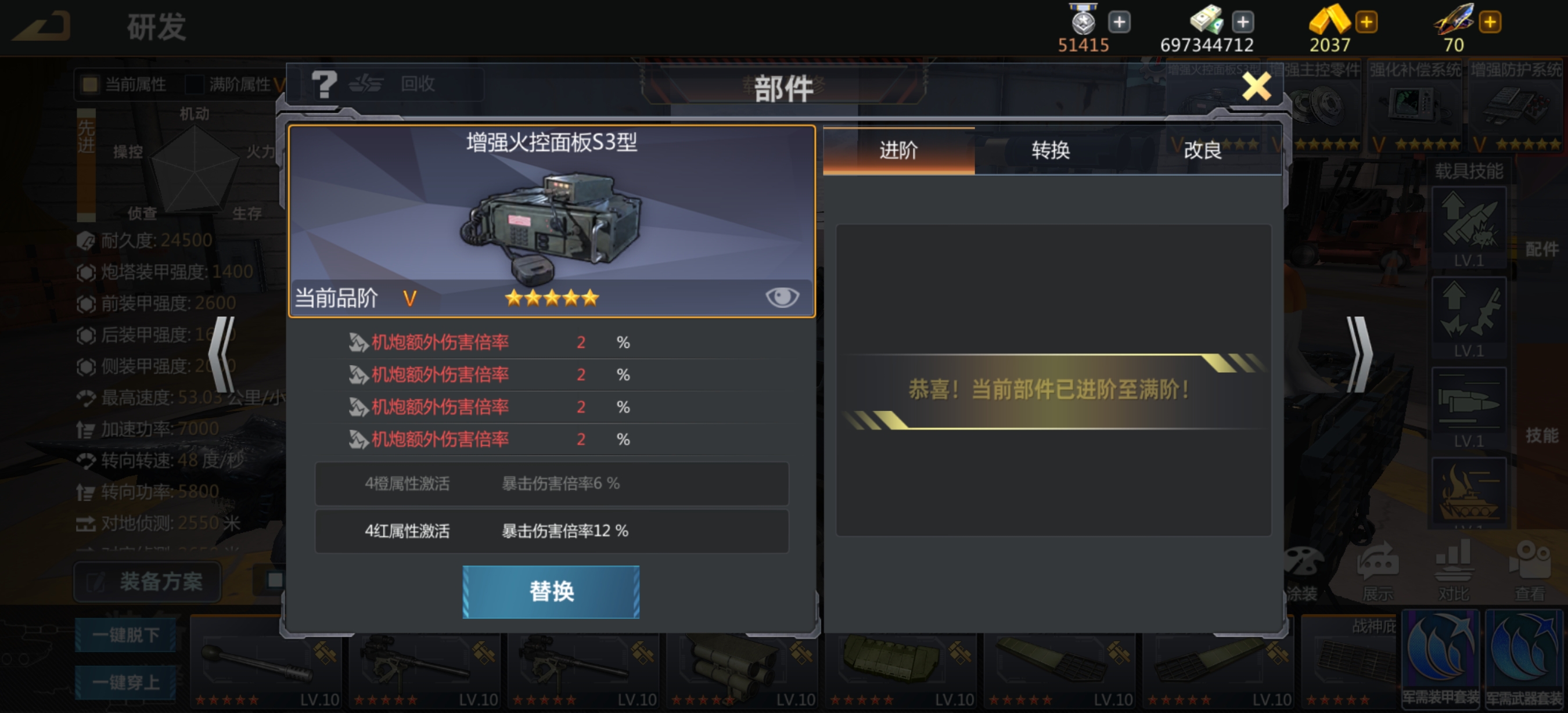Click the back arrow at top left
1568x713 pixels.
[x=42, y=26]
